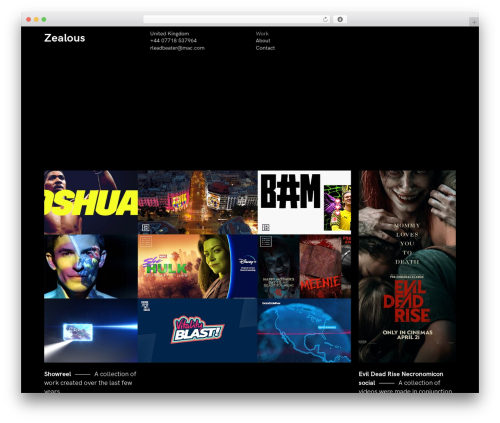Image resolution: width=500 pixels, height=423 pixels.
Task: Open the Vitality Blast thumbnail
Action: pos(197,330)
